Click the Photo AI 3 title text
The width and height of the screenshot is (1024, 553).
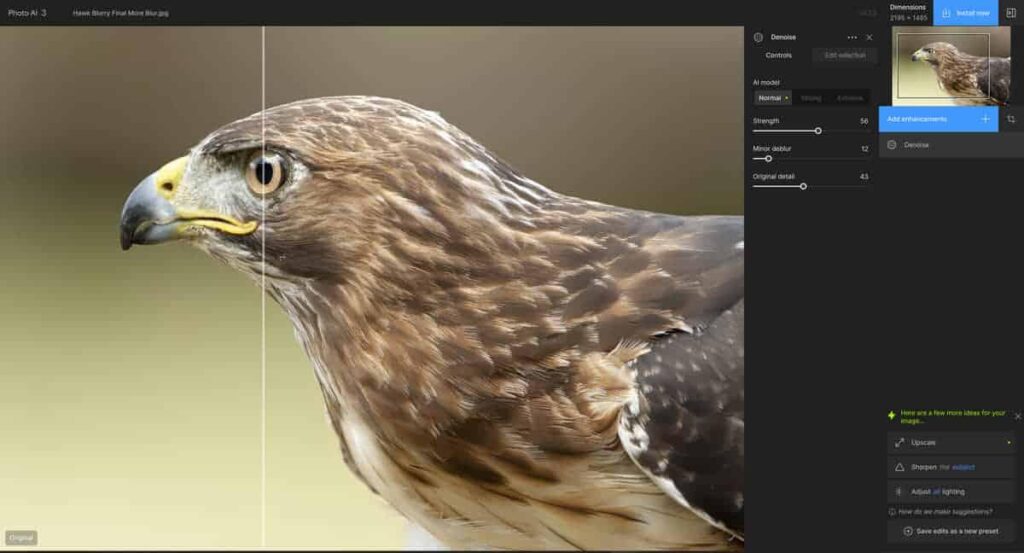click(27, 12)
